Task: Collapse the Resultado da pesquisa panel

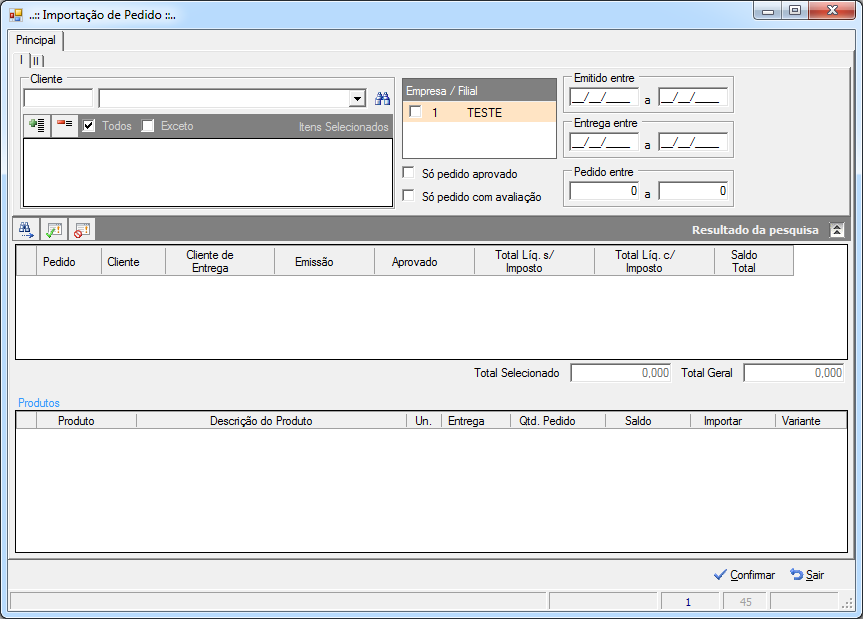Action: click(837, 230)
